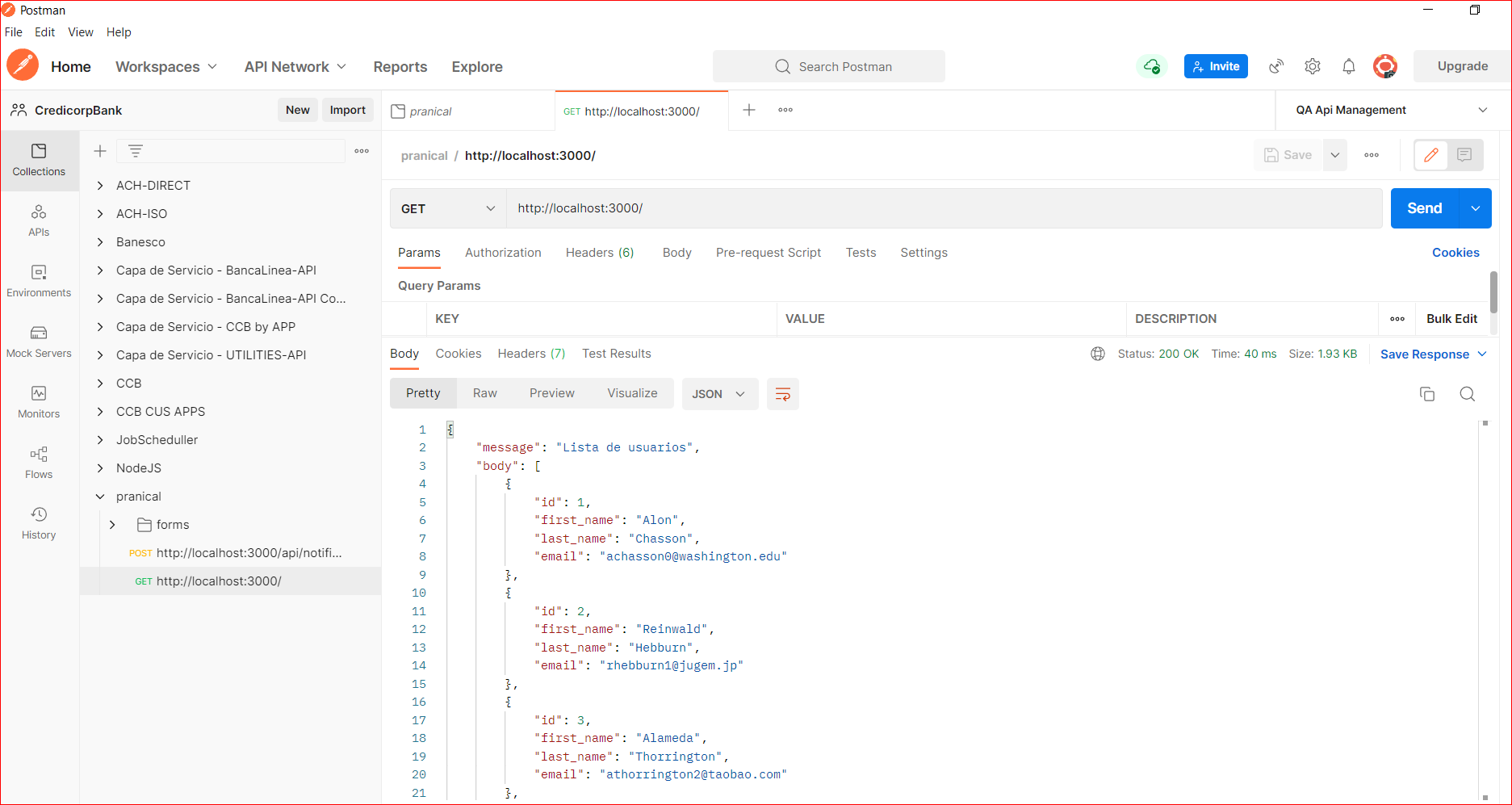Image resolution: width=1512 pixels, height=805 pixels.
Task: Open the Flows sidebar panel
Action: point(39,463)
